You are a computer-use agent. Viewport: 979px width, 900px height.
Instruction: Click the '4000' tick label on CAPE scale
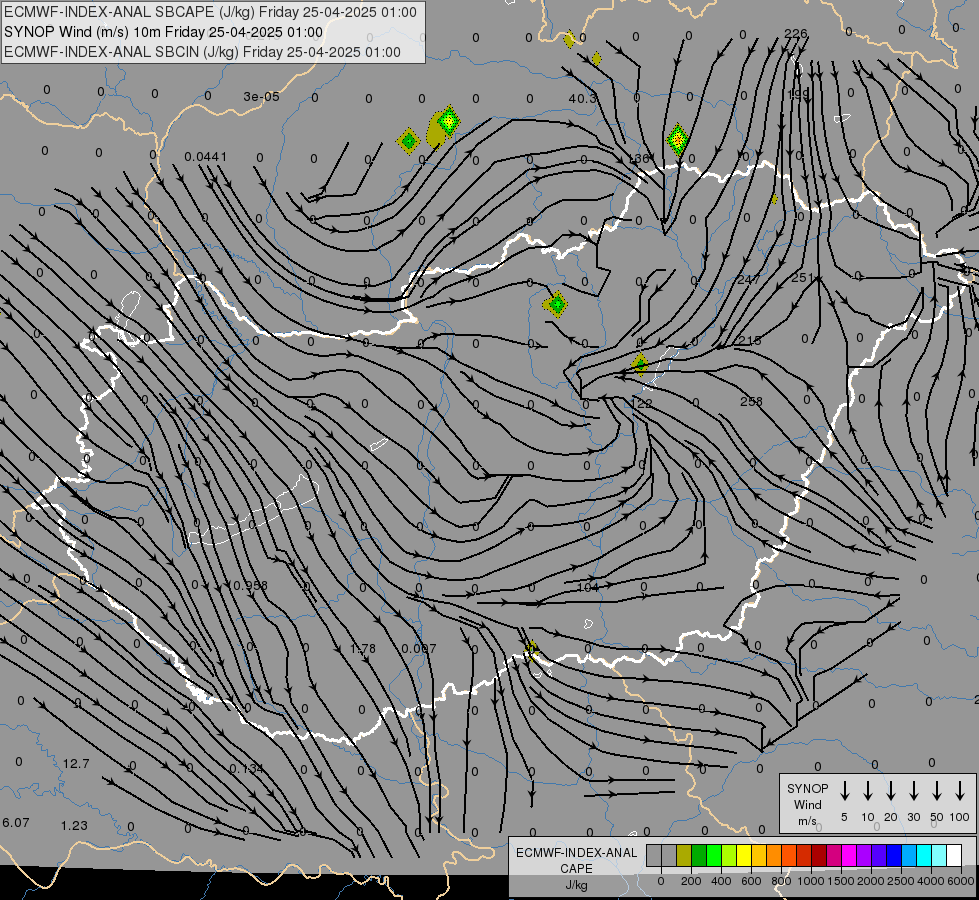(x=931, y=881)
